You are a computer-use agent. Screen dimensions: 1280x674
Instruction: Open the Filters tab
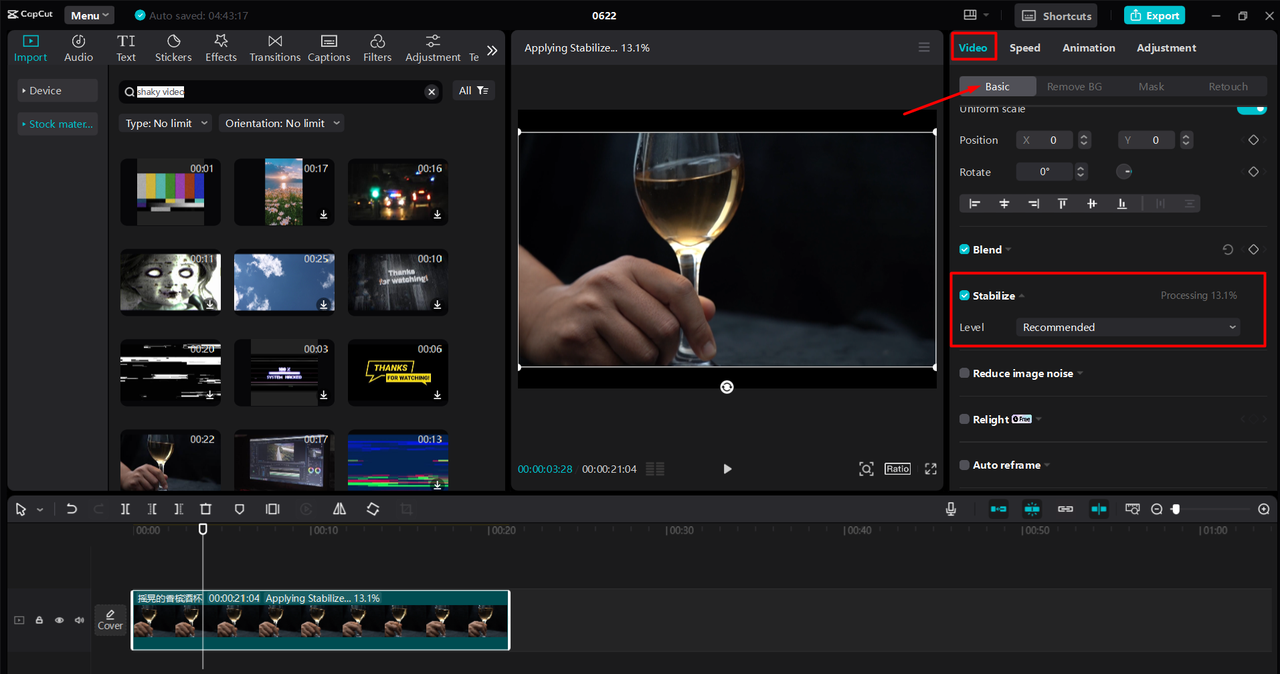pos(377,48)
